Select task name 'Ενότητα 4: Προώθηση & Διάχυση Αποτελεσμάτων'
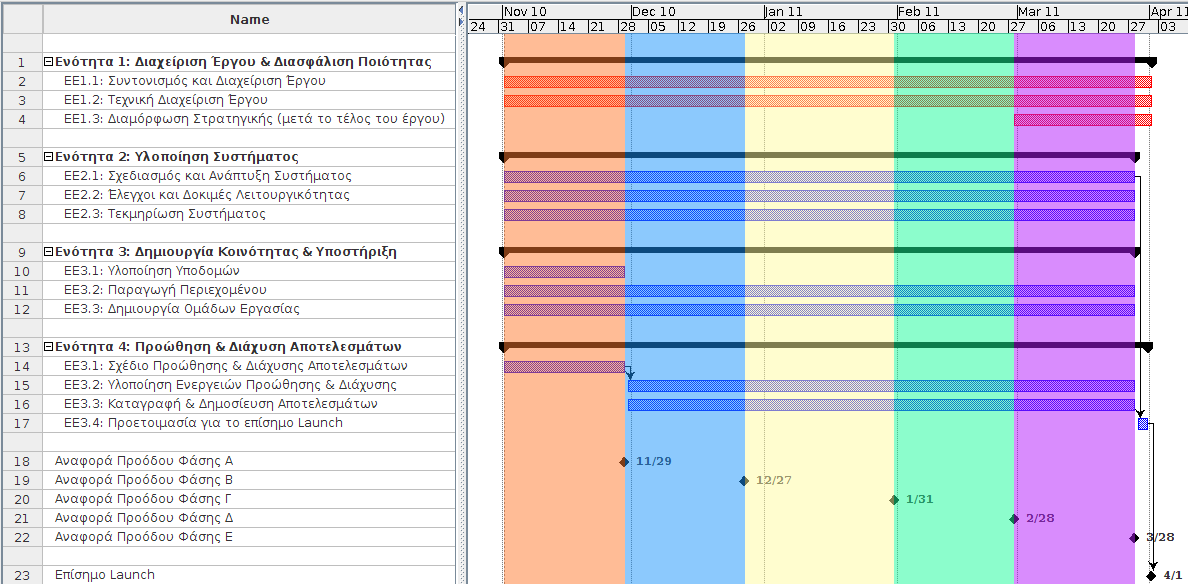Image resolution: width=1188 pixels, height=584 pixels. point(228,347)
